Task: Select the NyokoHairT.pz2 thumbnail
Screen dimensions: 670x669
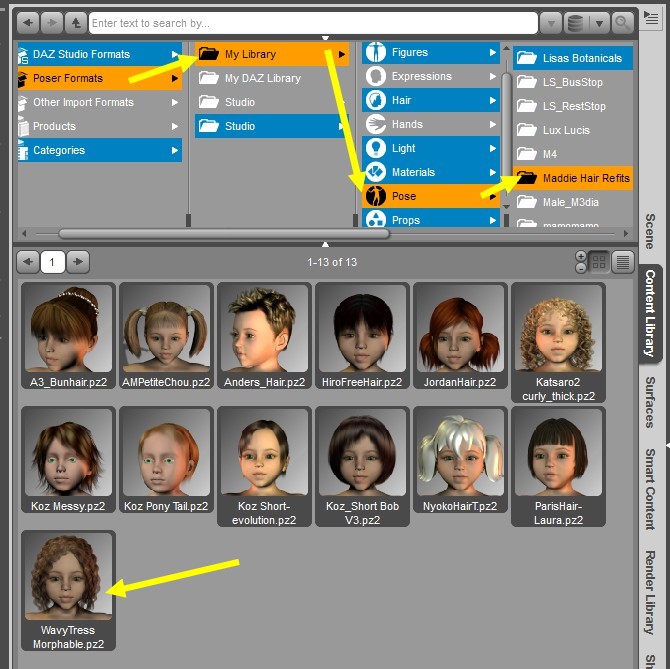Action: 460,460
